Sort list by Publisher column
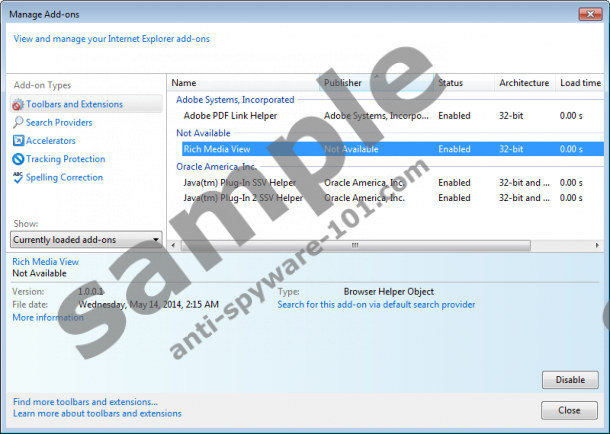This screenshot has height=434, width=610. coord(375,83)
